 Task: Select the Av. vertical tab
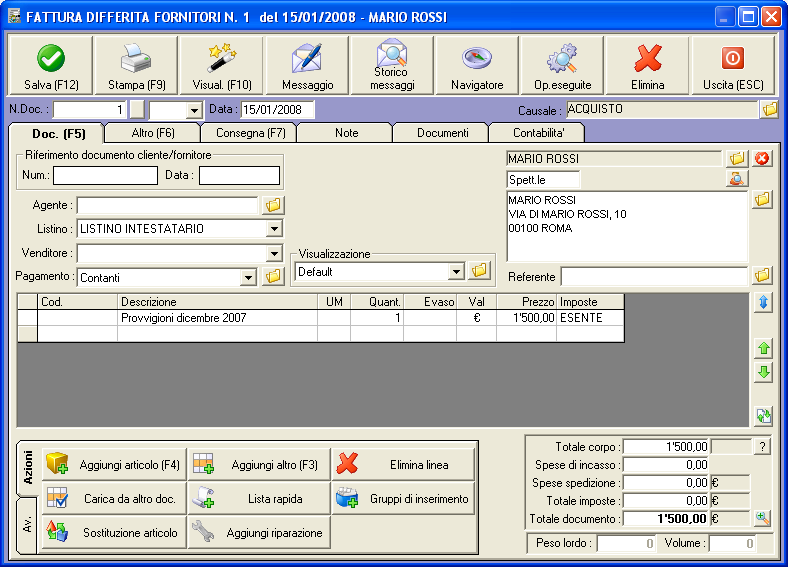pyautogui.click(x=28, y=525)
